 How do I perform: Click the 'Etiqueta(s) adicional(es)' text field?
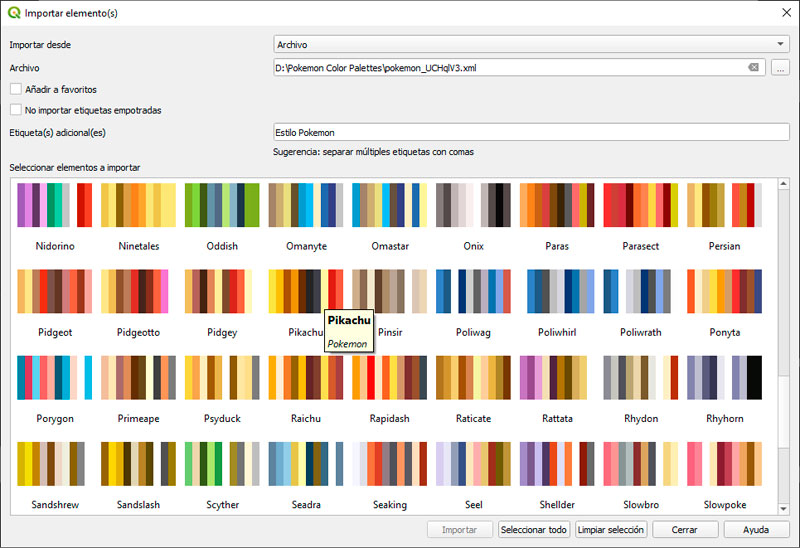[531, 132]
